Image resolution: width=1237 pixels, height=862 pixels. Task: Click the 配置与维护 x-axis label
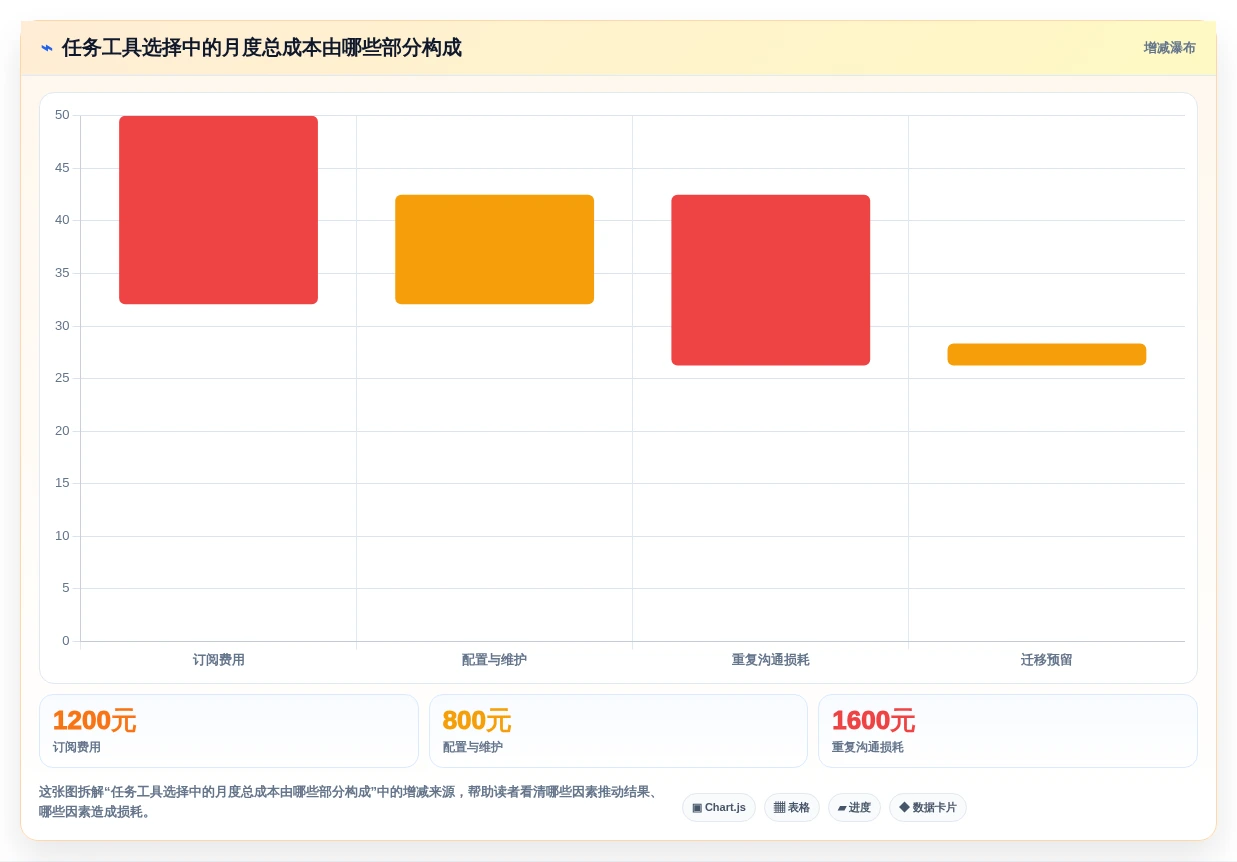click(494, 660)
